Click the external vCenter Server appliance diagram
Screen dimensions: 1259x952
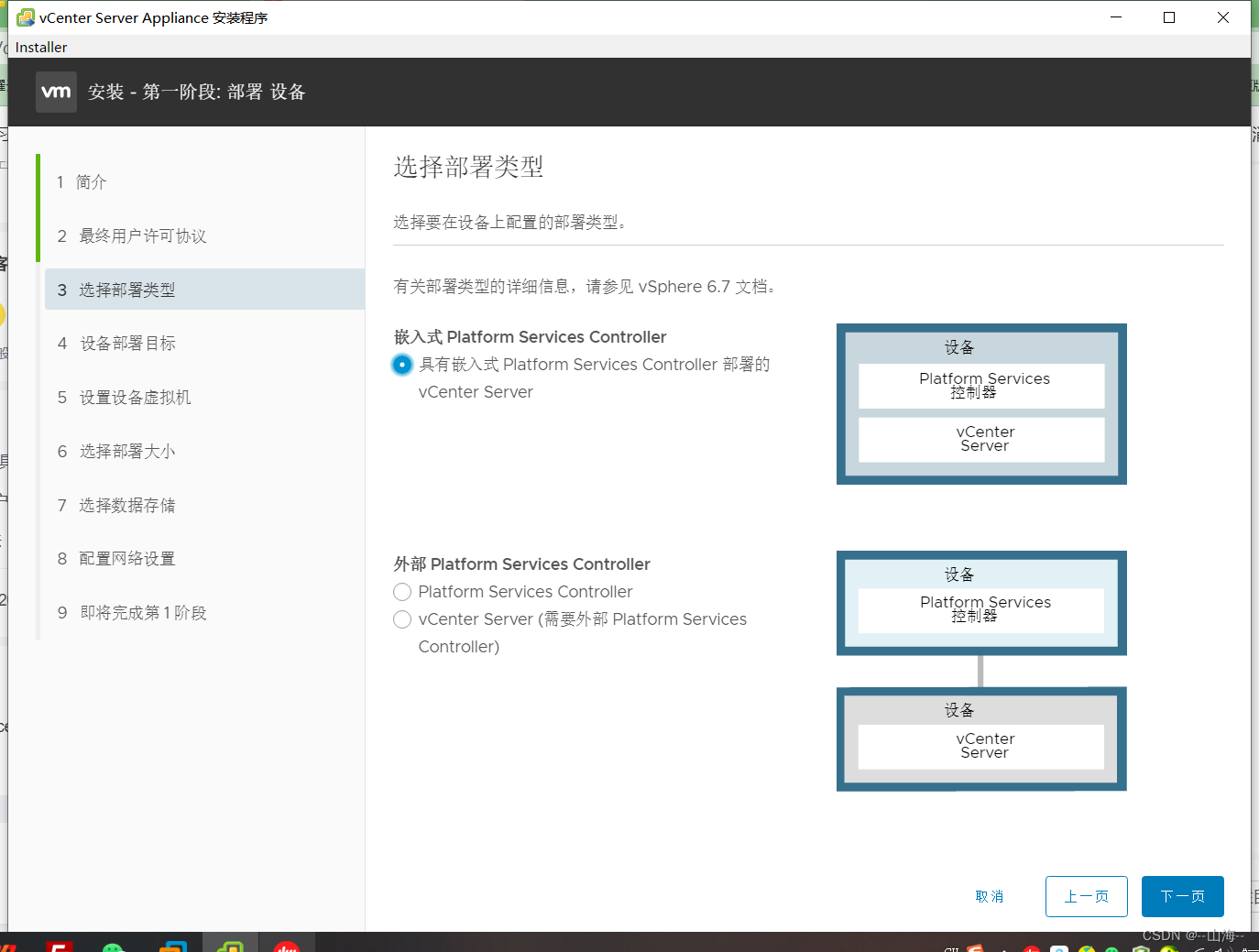coord(981,739)
